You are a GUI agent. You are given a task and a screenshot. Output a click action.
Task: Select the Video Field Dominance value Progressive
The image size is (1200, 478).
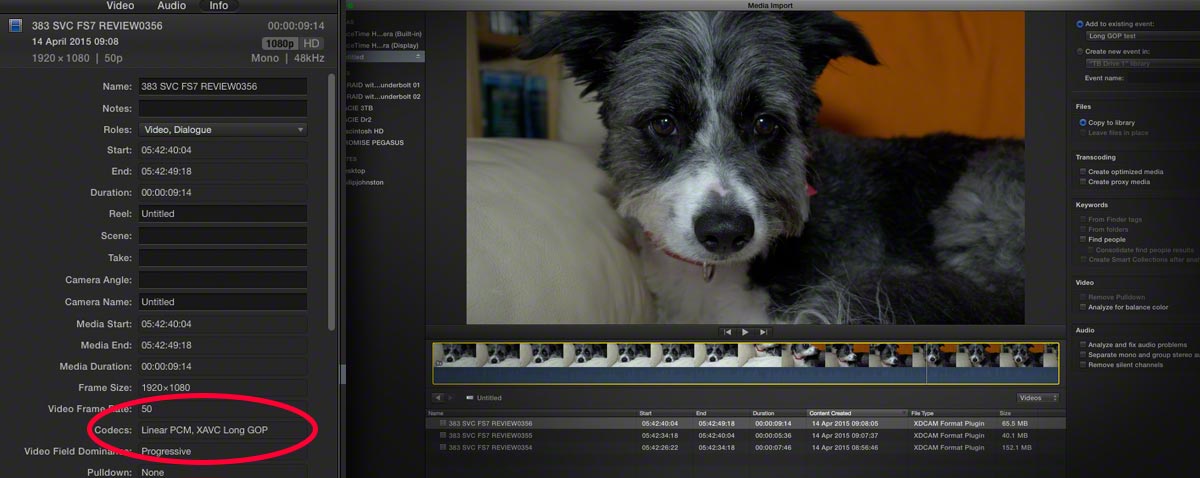pos(166,452)
